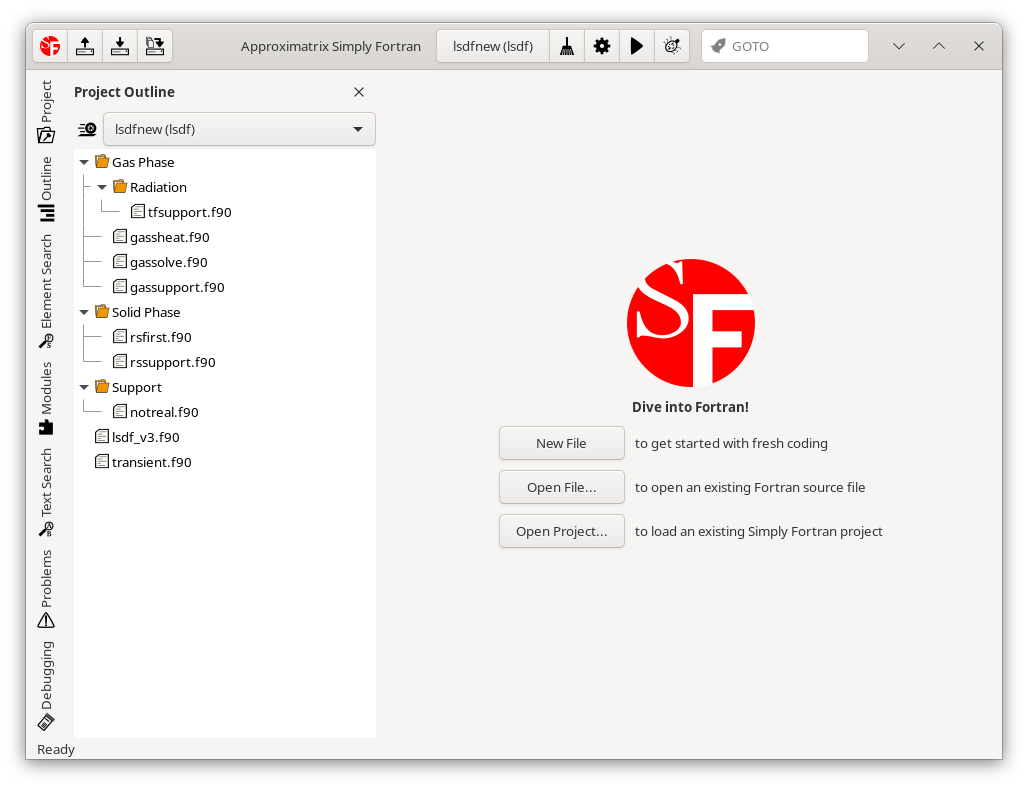Click the project settings icon beside dropdown
1028x788 pixels.
coord(87,129)
